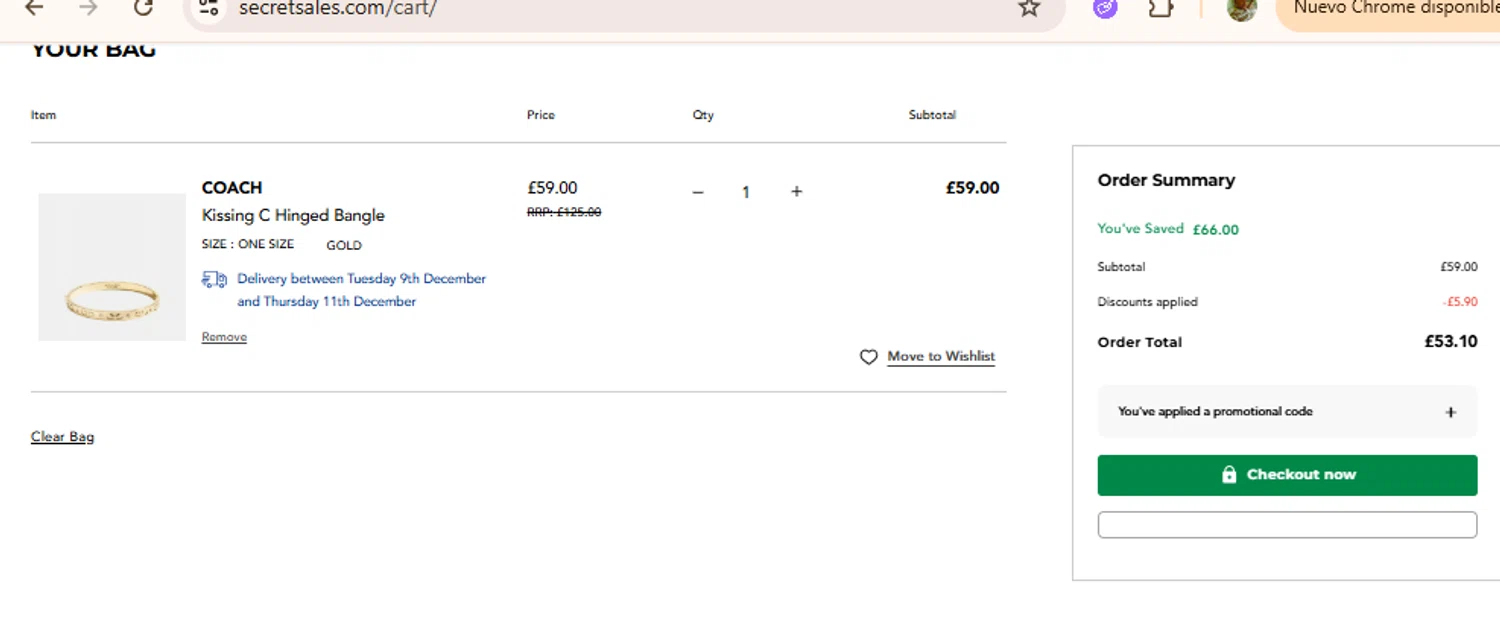The width and height of the screenshot is (1500, 626).
Task: Click the Chrome profile avatar
Action: [x=1241, y=8]
